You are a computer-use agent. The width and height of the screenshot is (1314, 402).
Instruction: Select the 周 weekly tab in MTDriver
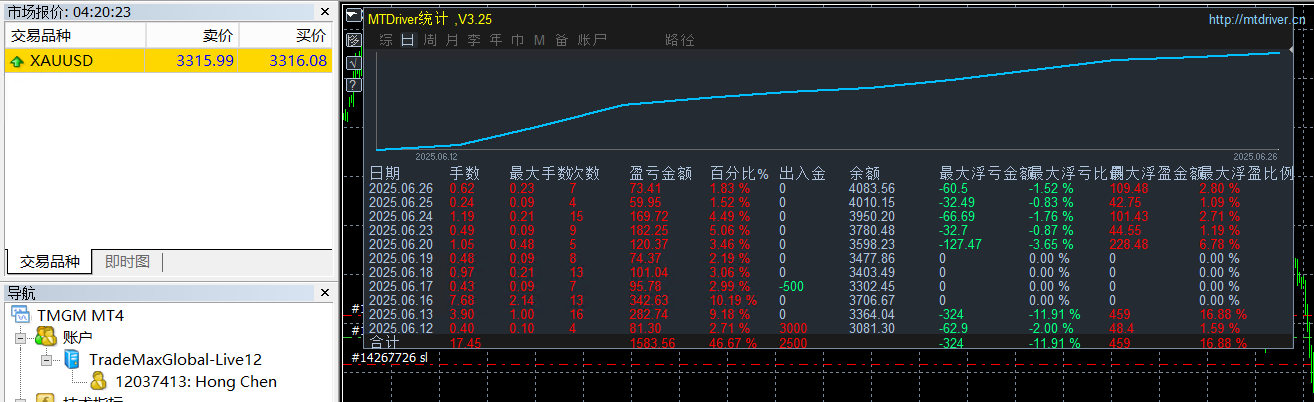[429, 40]
